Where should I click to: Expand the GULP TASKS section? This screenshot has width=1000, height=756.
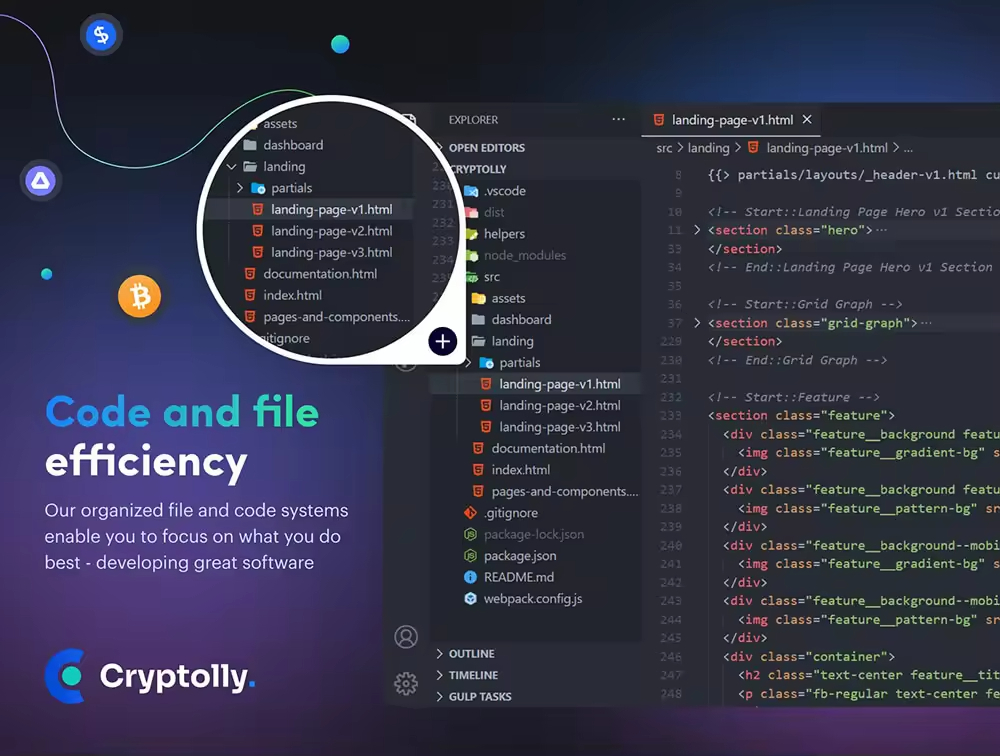479,697
